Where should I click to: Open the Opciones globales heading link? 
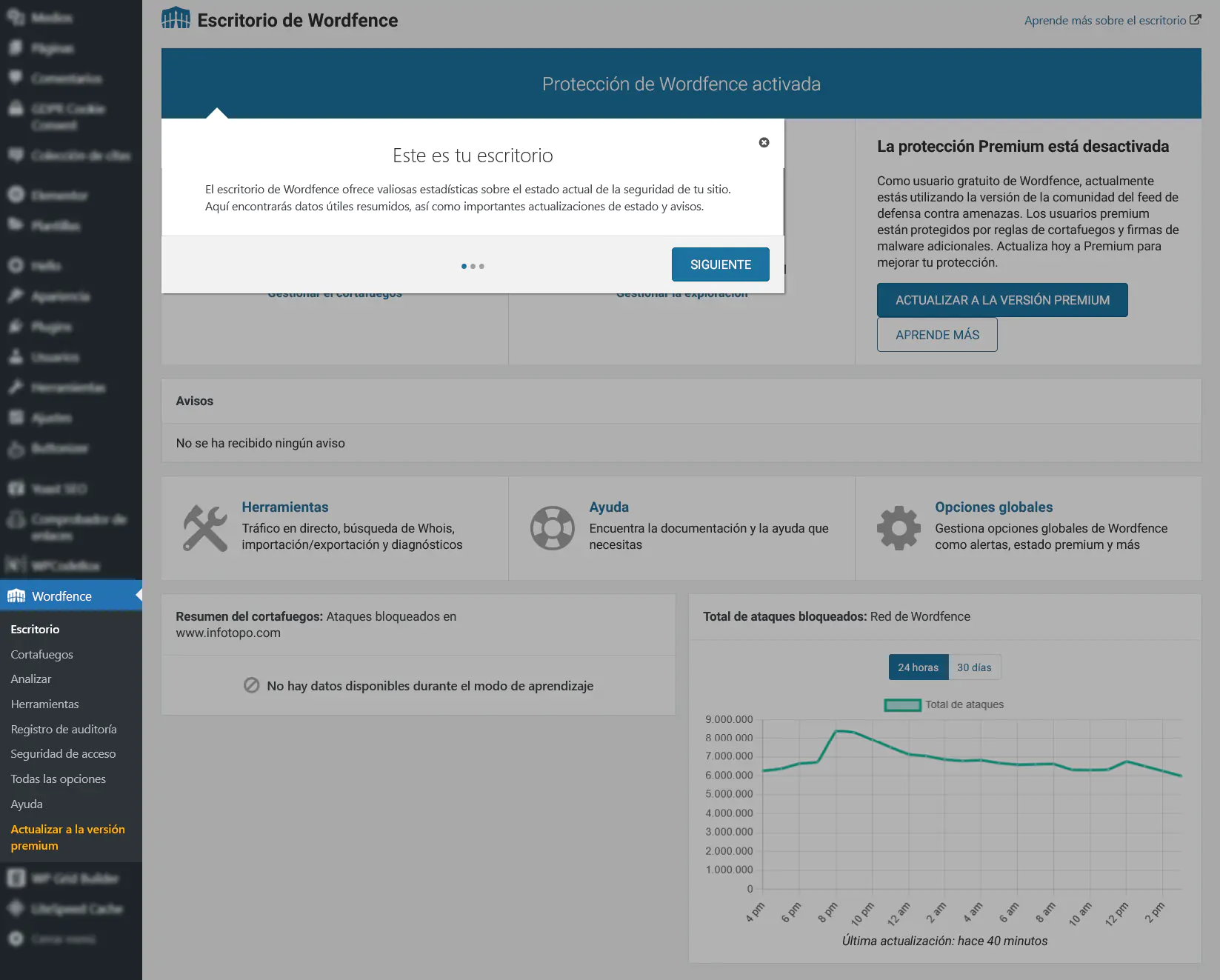coord(993,507)
